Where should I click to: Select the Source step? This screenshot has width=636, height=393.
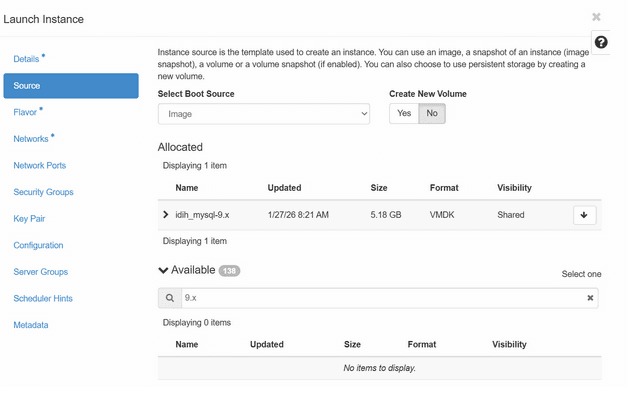point(71,86)
